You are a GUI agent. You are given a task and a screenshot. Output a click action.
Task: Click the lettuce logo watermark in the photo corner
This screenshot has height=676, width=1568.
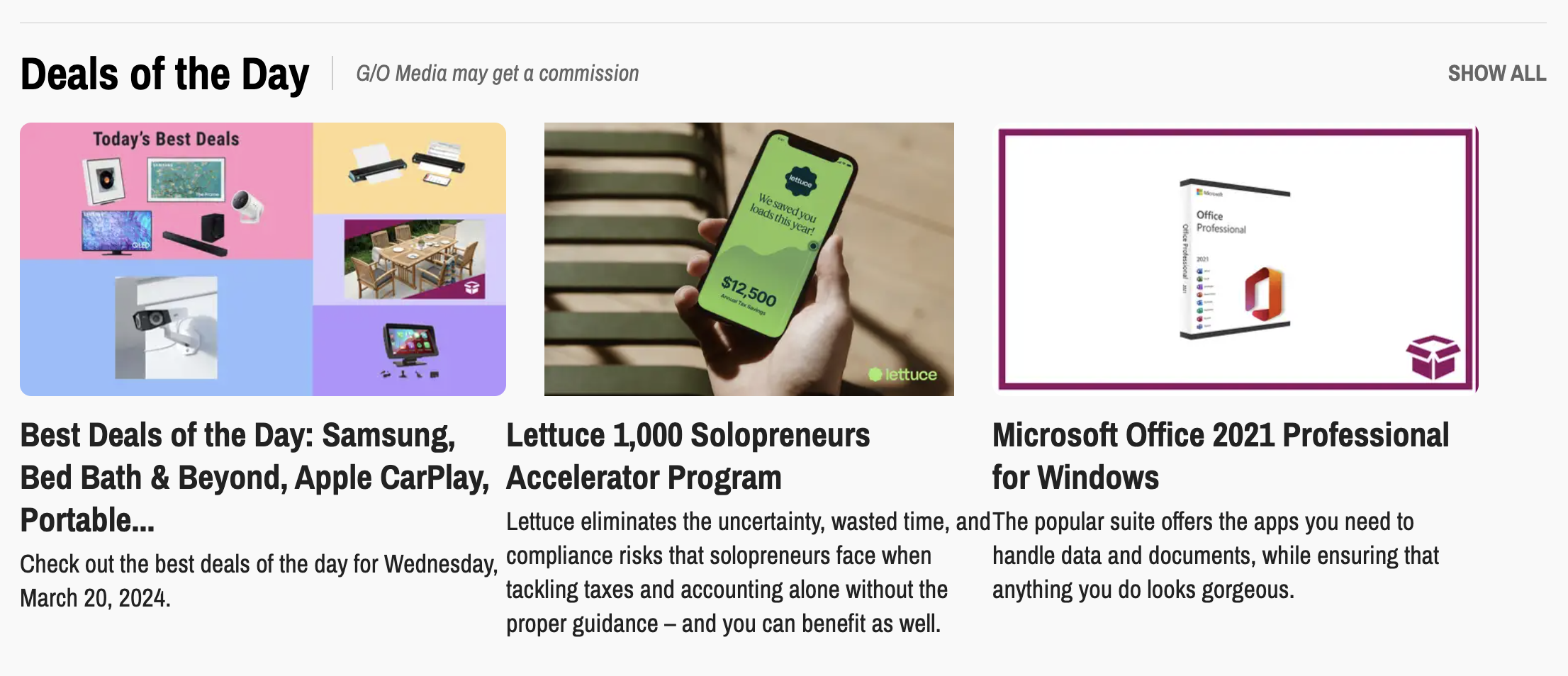903,374
